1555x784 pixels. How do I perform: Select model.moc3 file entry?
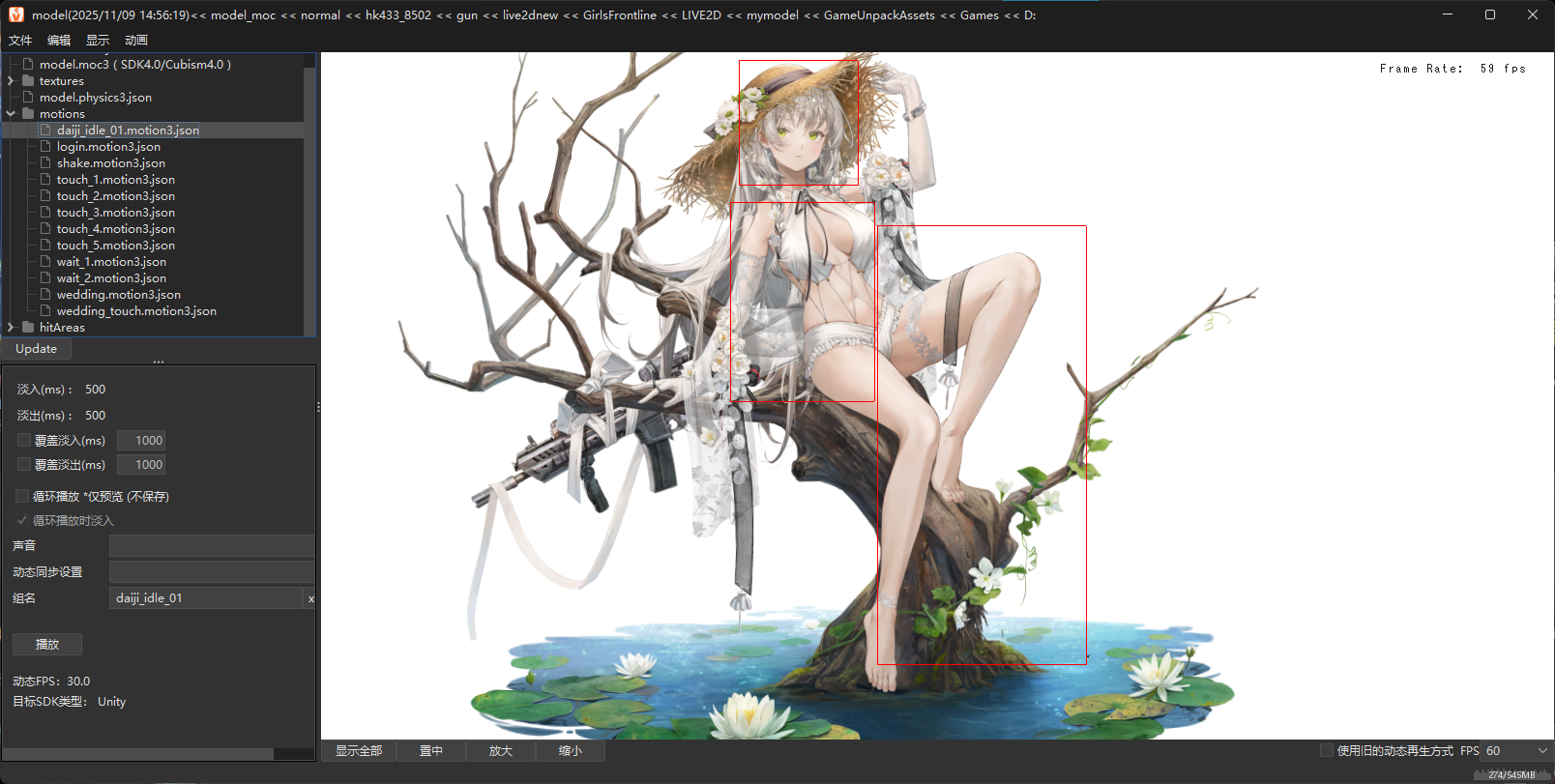click(135, 64)
